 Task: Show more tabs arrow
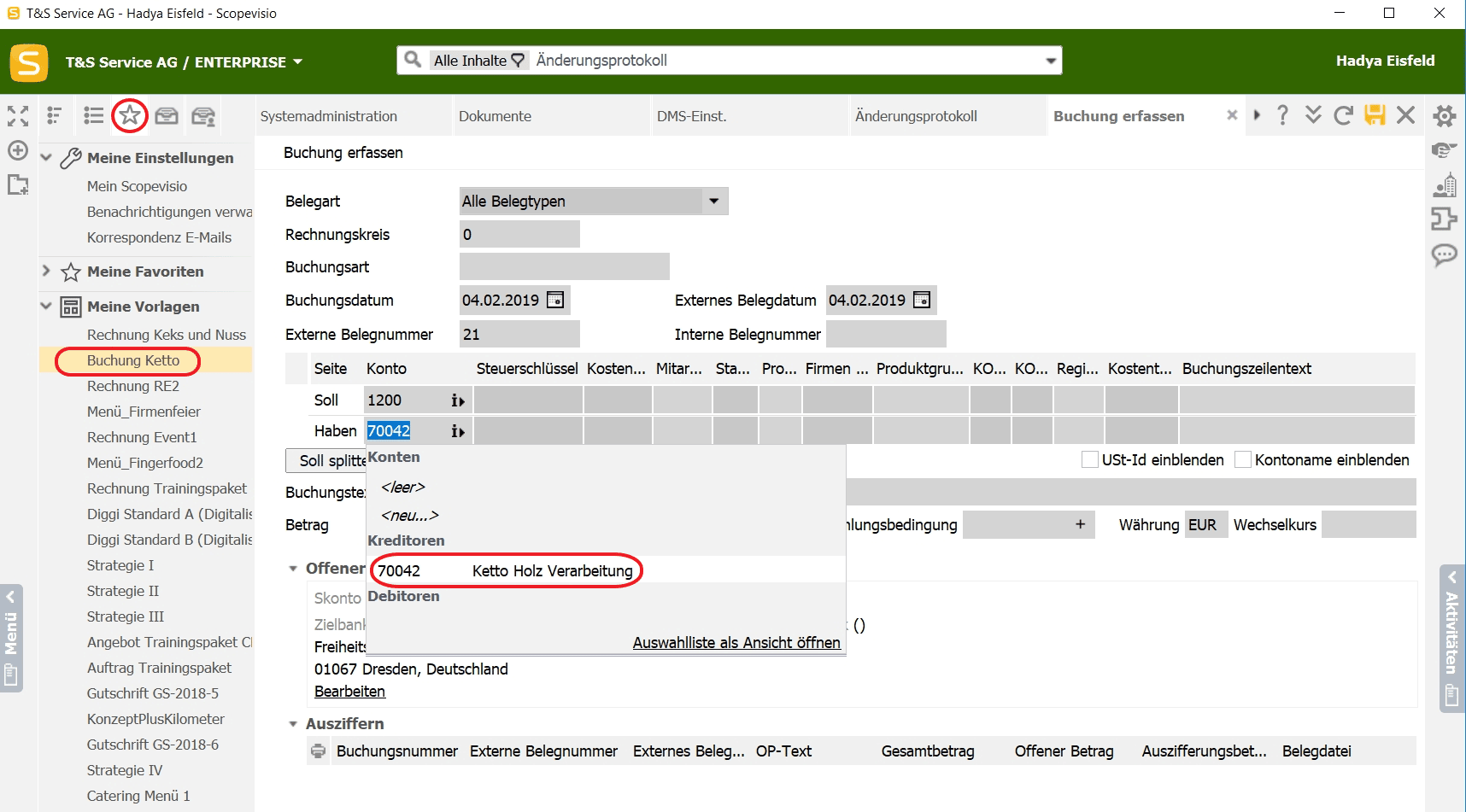[x=1257, y=115]
